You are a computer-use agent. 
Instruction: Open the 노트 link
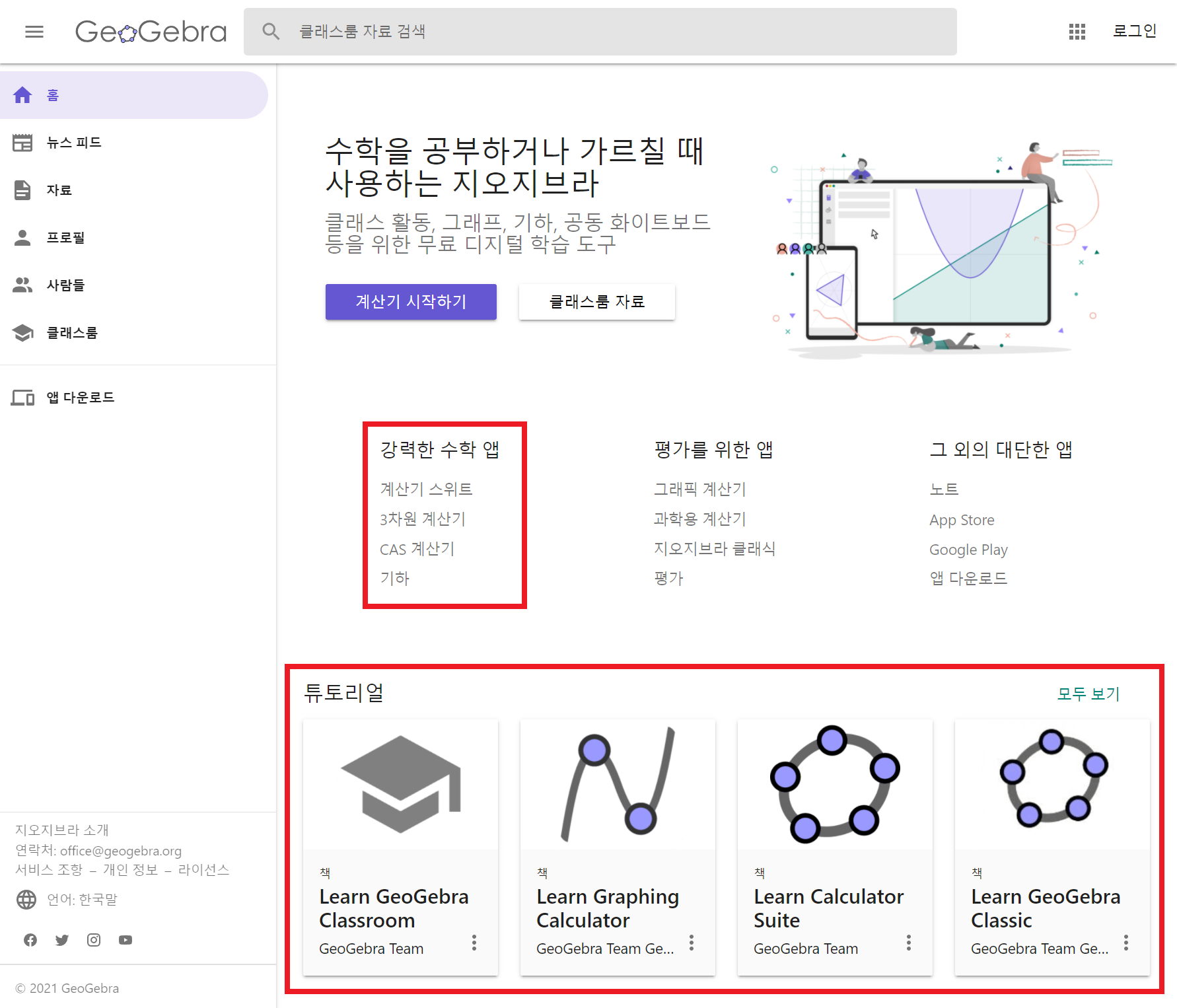[x=944, y=489]
